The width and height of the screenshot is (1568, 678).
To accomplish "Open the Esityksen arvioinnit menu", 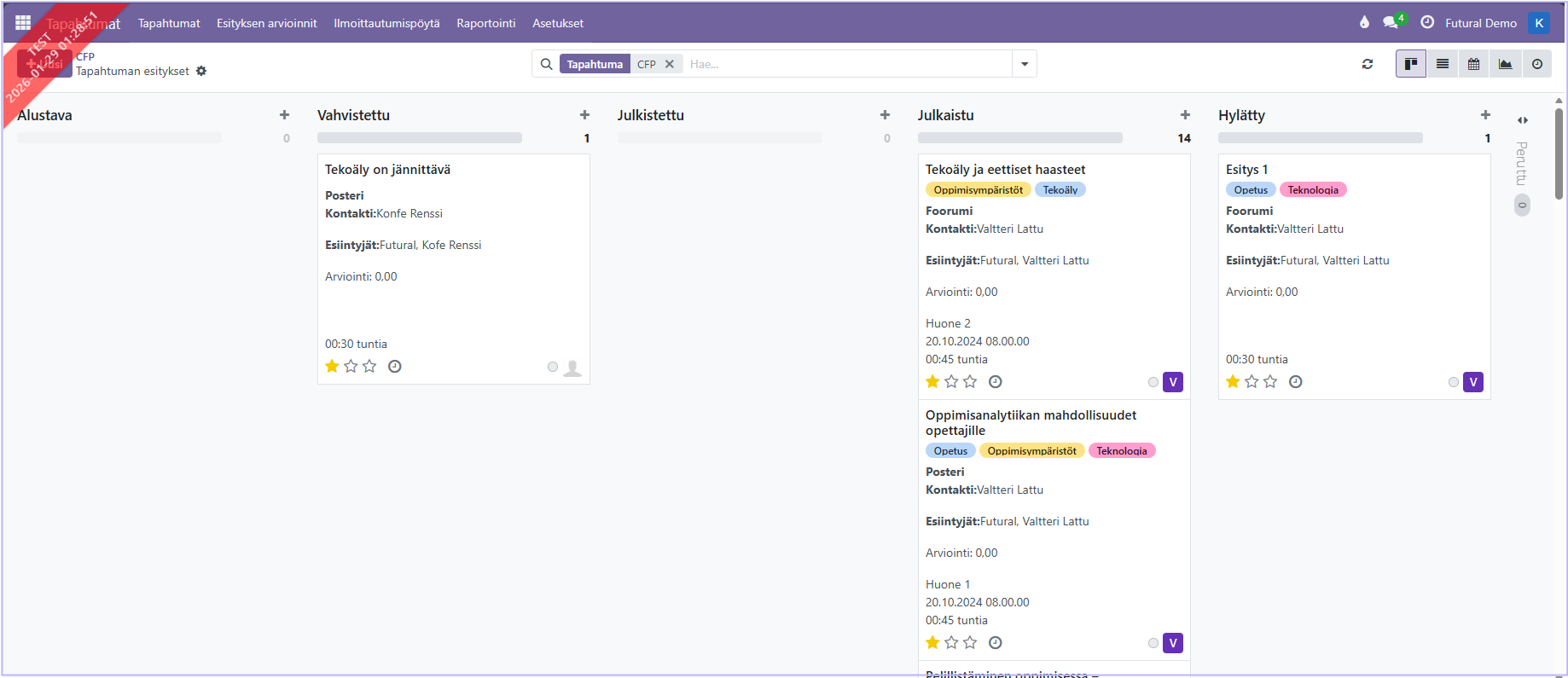I will (x=266, y=23).
